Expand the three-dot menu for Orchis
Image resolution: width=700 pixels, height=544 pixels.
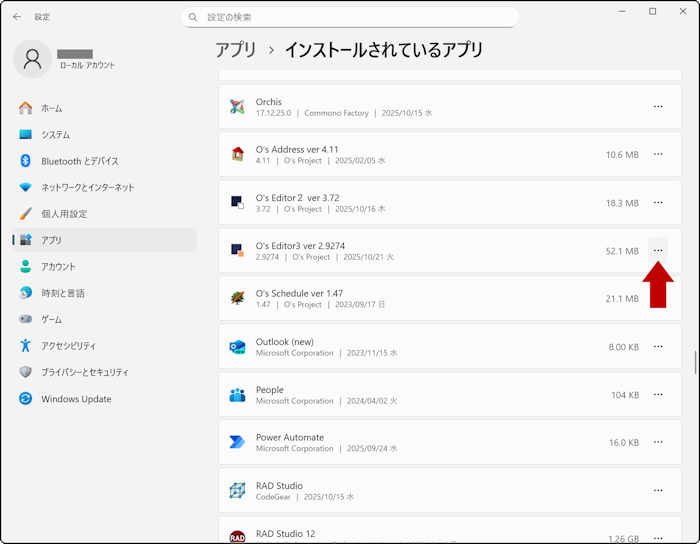tap(657, 107)
